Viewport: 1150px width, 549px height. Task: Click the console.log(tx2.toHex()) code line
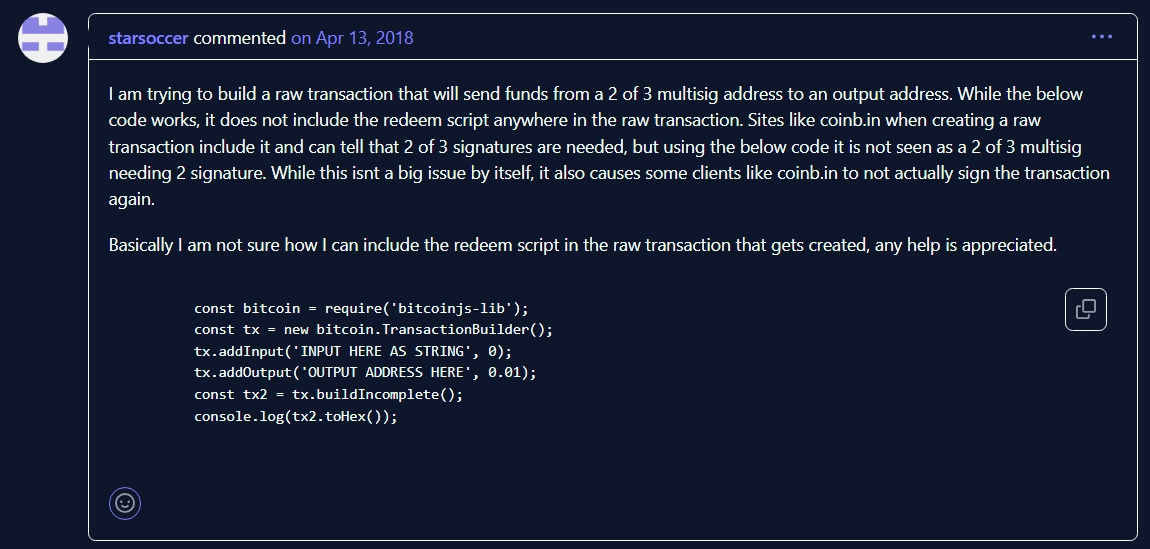[296, 416]
